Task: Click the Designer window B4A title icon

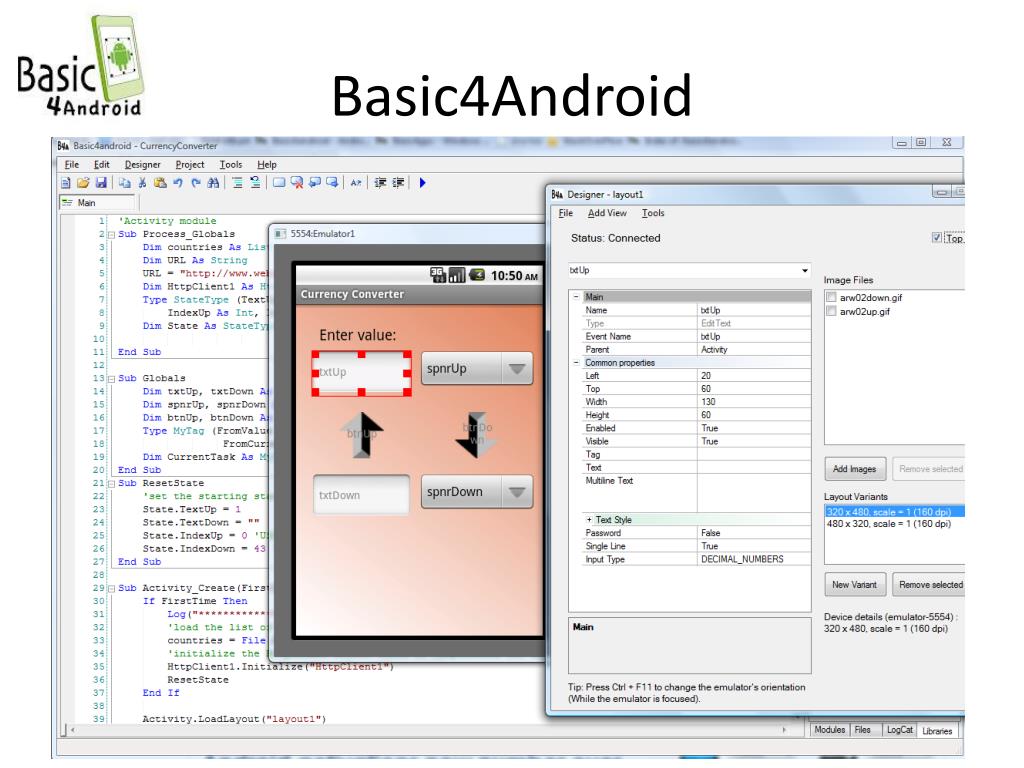Action: (x=557, y=195)
